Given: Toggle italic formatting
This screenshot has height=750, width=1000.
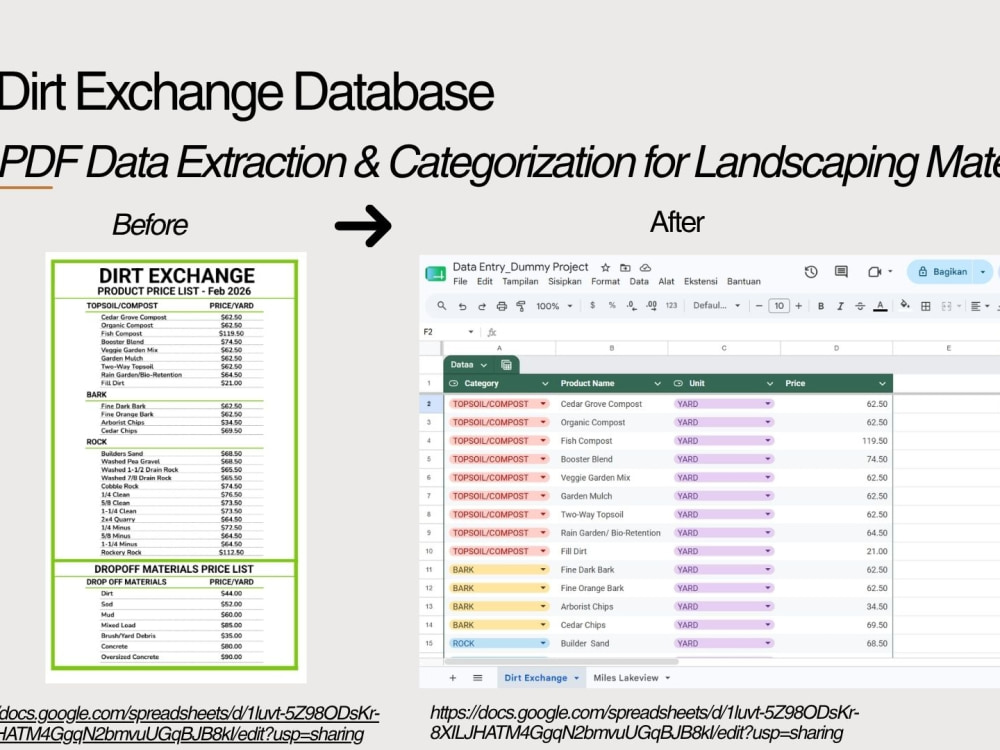Looking at the screenshot, I should 841,306.
